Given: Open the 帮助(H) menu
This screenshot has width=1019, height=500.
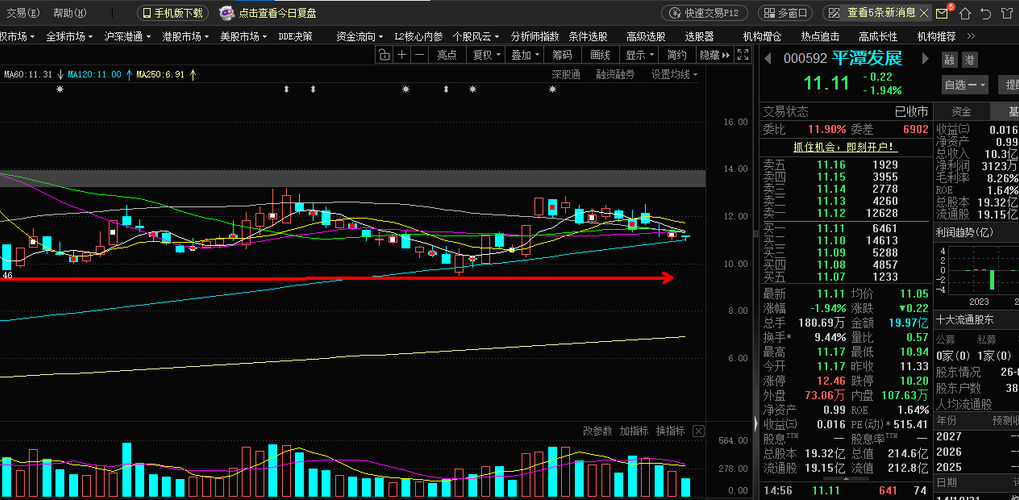Looking at the screenshot, I should pos(70,12).
